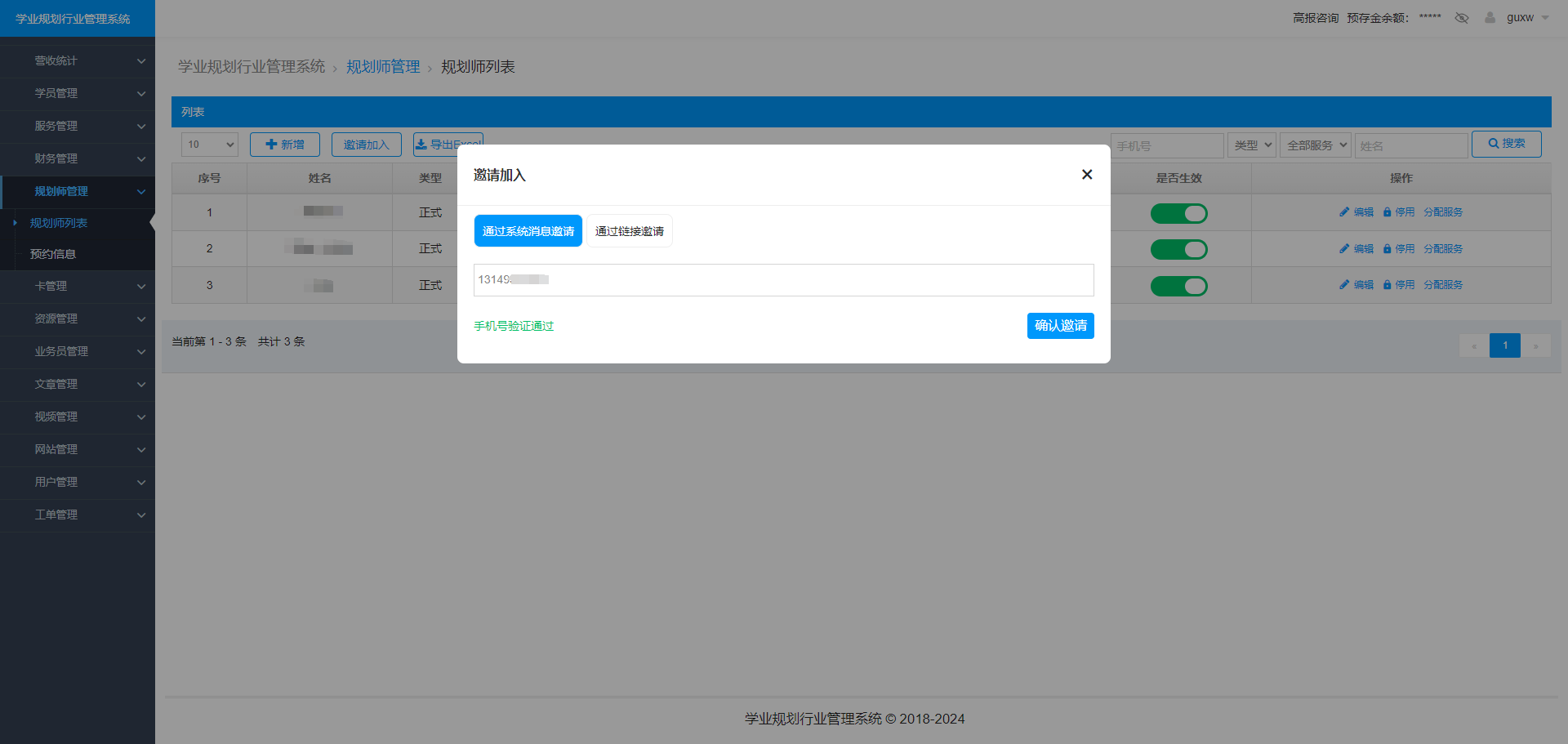The height and width of the screenshot is (744, 1568).
Task: Click the pencil 编辑 icon in row 3
Action: click(x=1344, y=284)
